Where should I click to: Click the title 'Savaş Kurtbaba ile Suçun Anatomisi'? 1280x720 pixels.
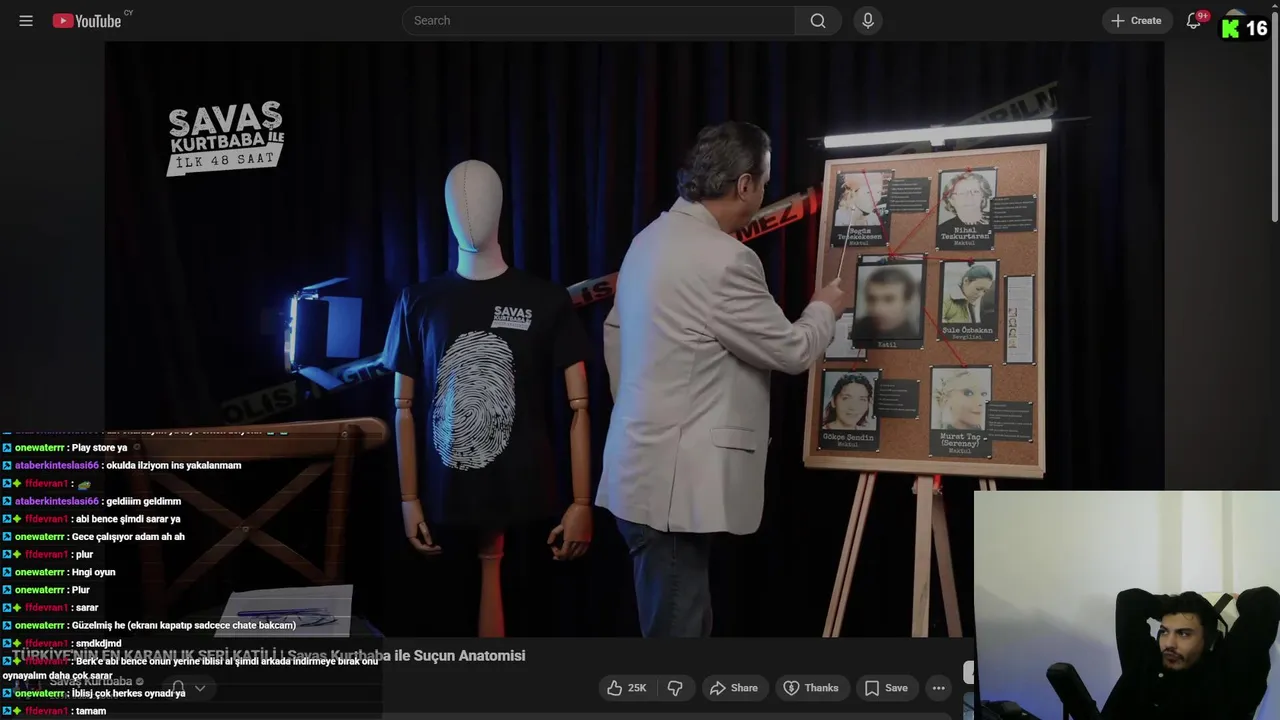click(x=406, y=656)
